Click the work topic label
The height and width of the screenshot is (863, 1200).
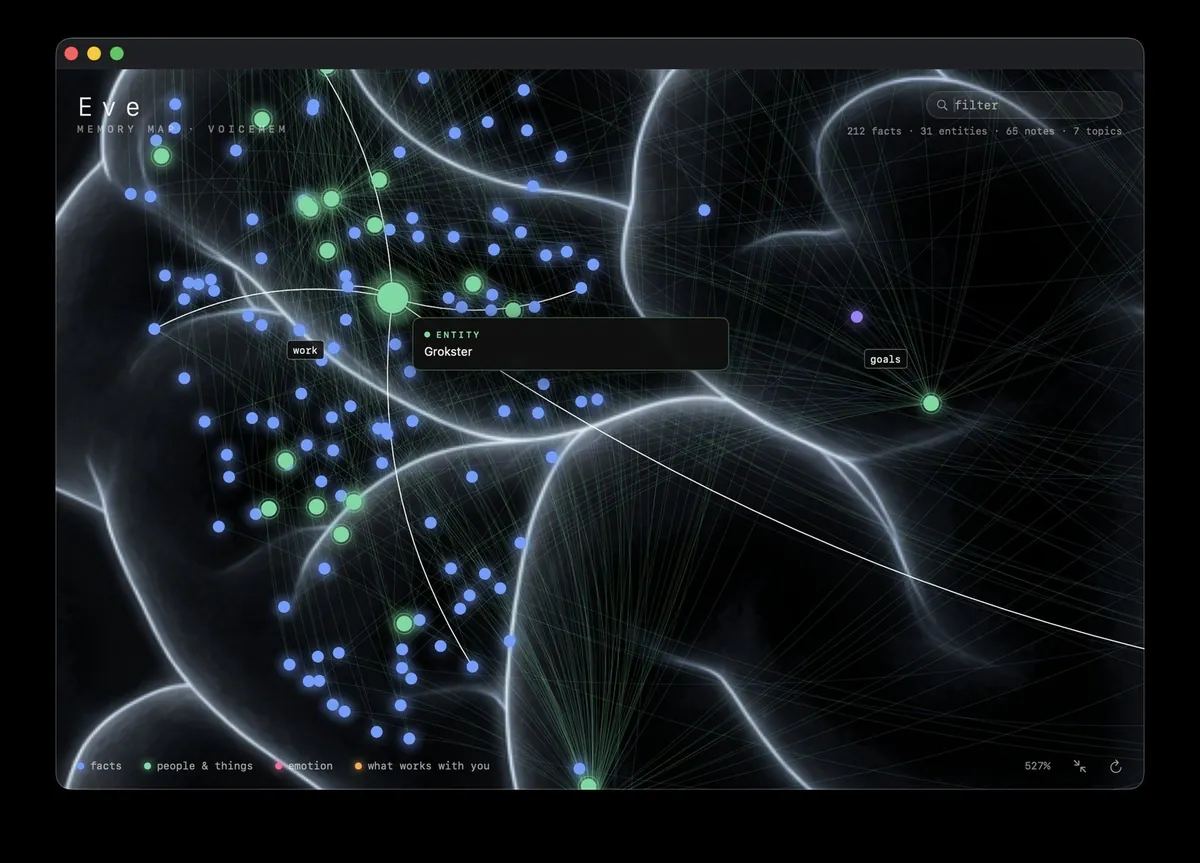pos(305,350)
